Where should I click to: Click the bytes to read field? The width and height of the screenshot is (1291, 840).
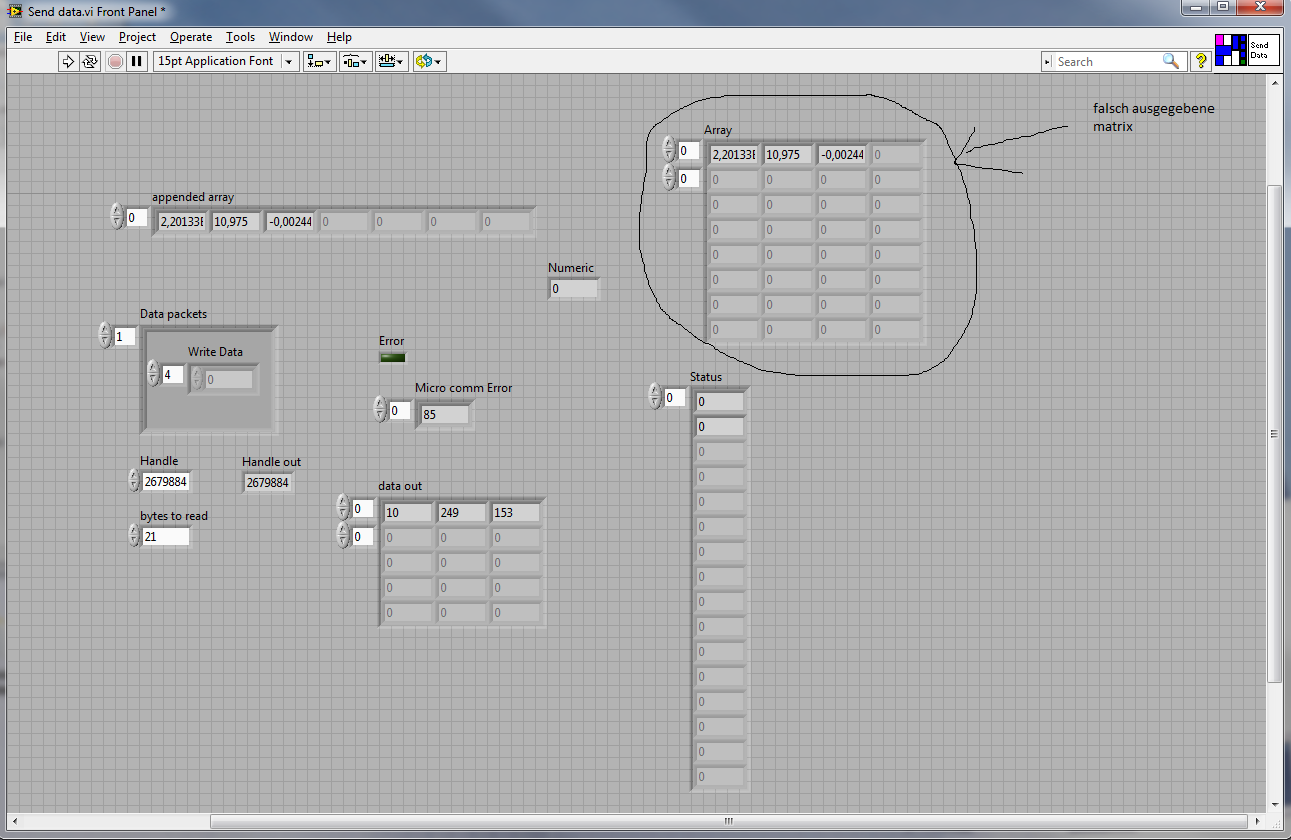tap(165, 537)
